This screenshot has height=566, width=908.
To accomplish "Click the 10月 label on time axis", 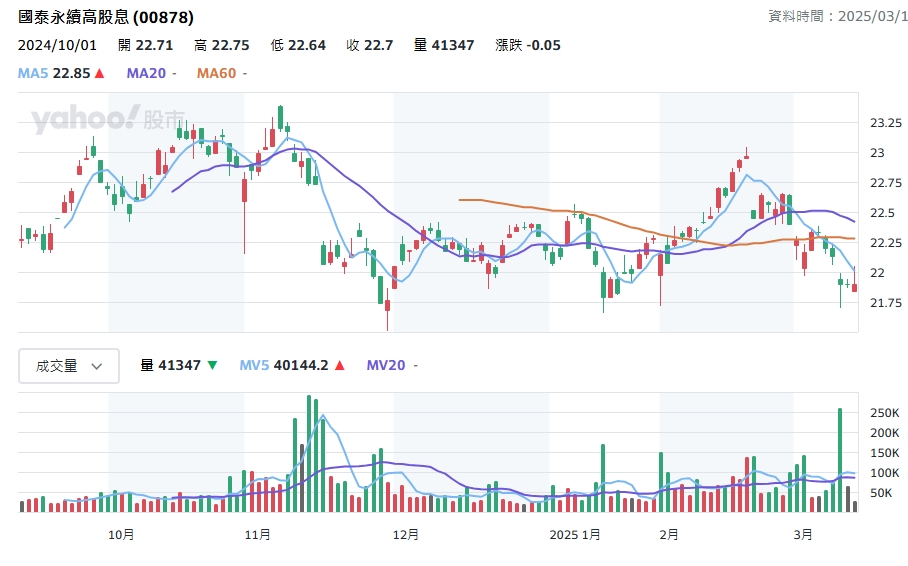I will pos(121,535).
